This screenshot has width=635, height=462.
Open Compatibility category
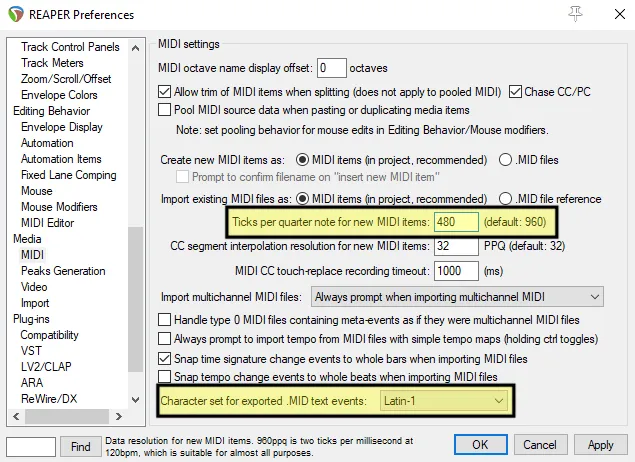tap(49, 335)
